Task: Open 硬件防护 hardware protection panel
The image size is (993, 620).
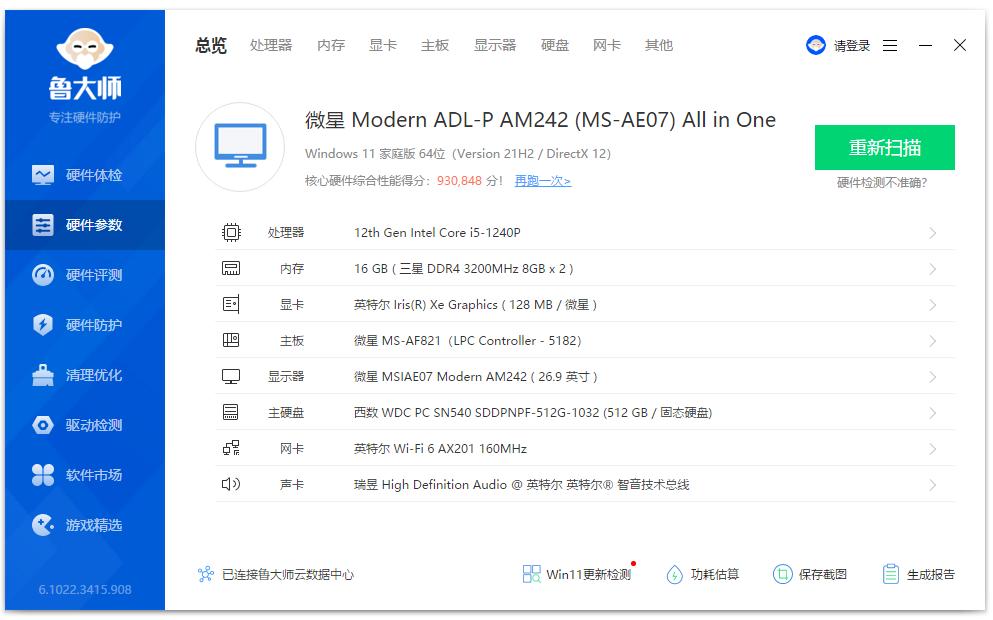Action: [x=85, y=324]
